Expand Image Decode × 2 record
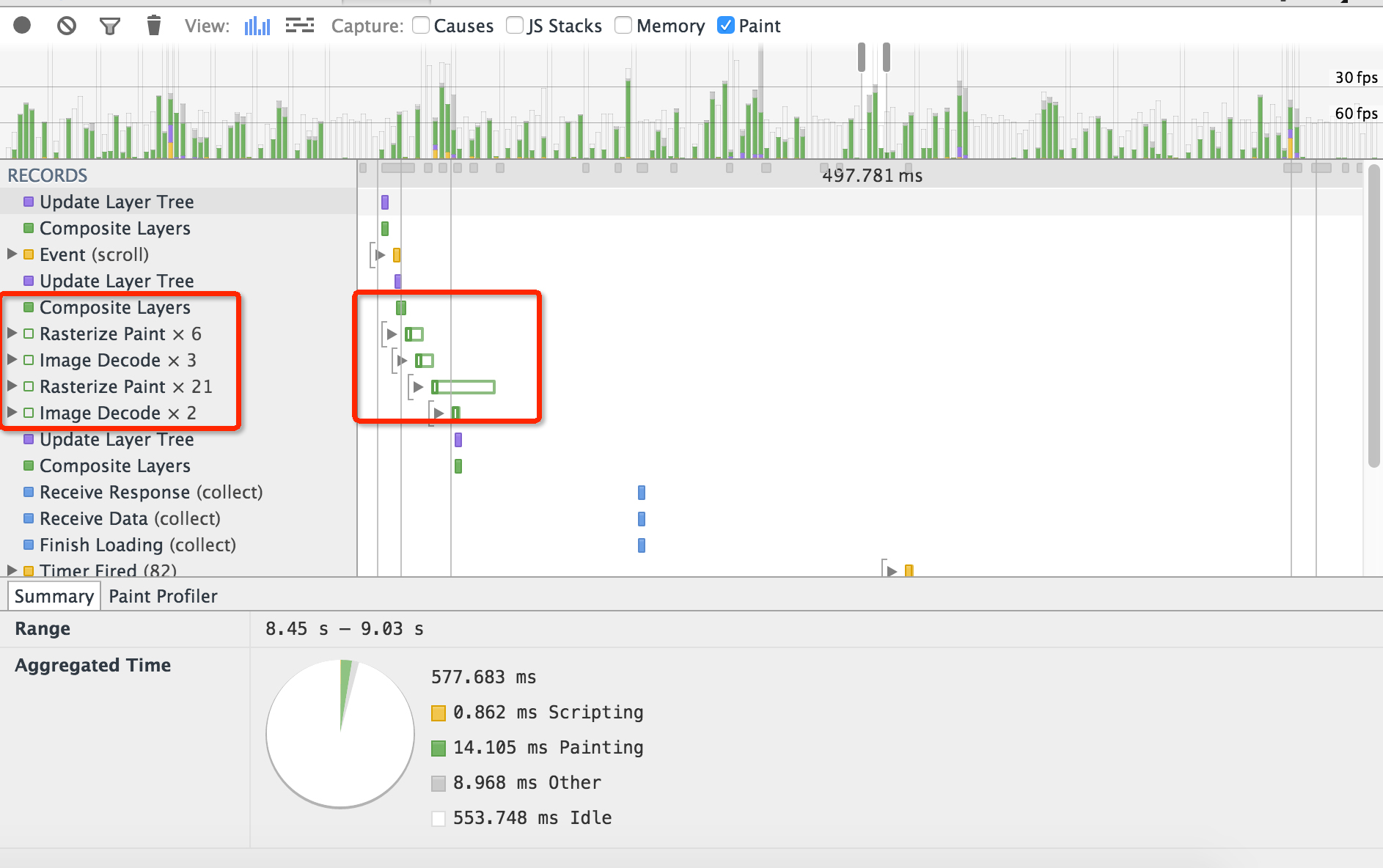 tap(12, 412)
